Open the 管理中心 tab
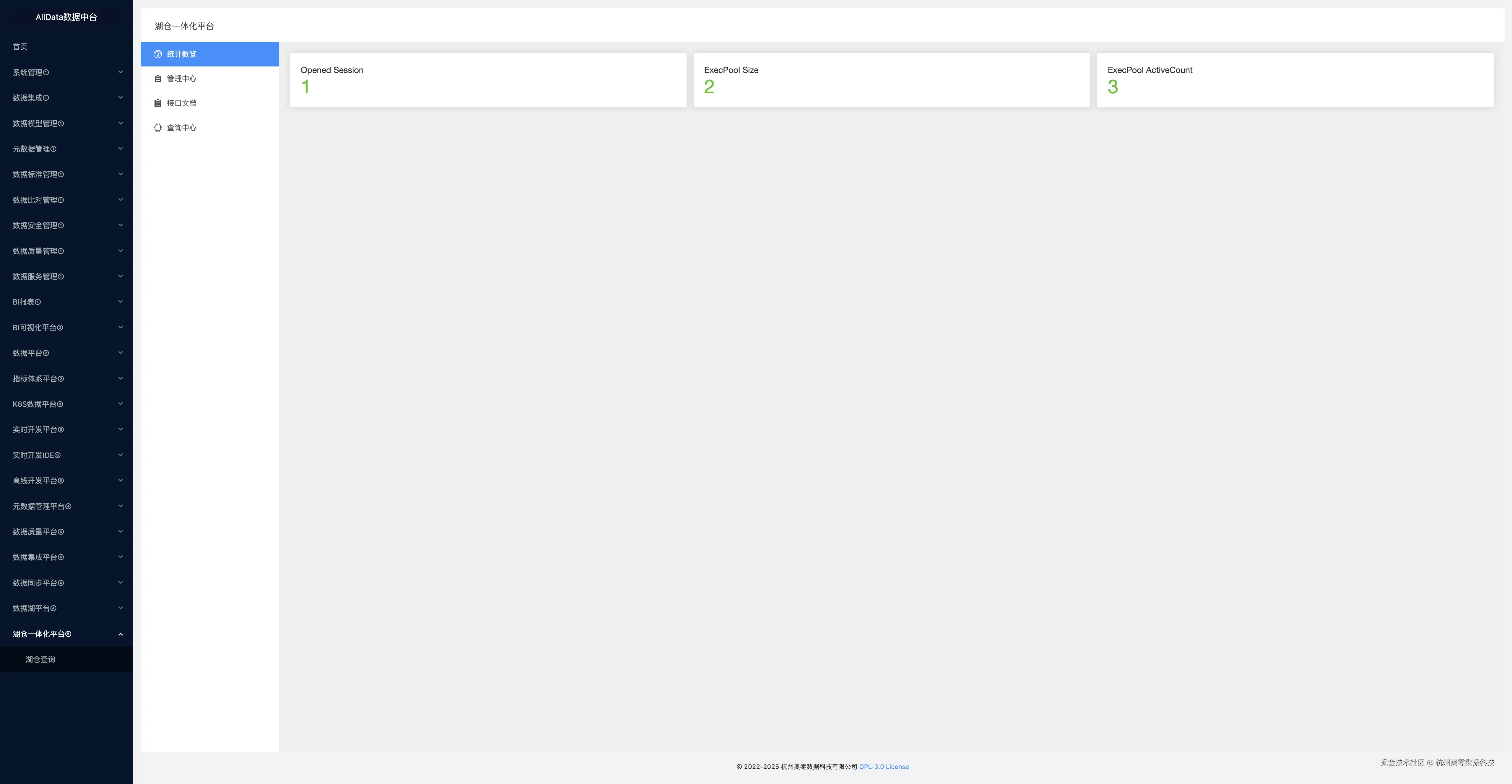This screenshot has height=784, width=1512. click(209, 79)
